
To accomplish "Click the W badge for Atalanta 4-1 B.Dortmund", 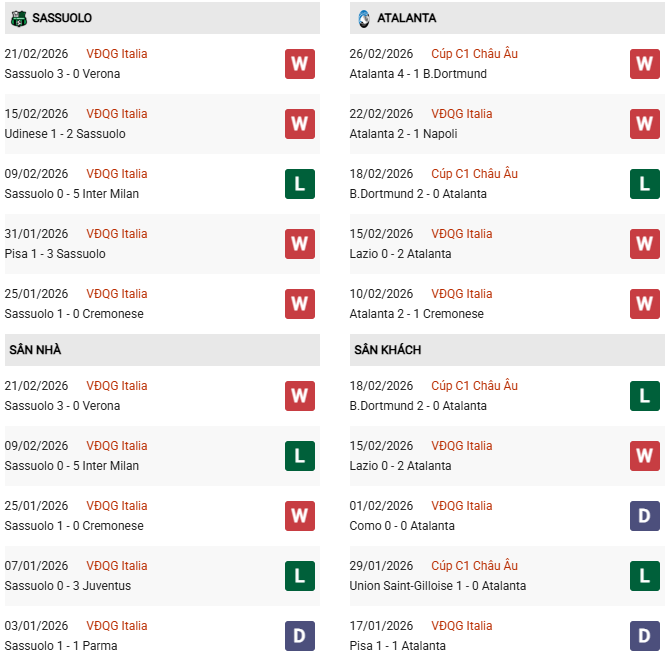I will coord(645,64).
